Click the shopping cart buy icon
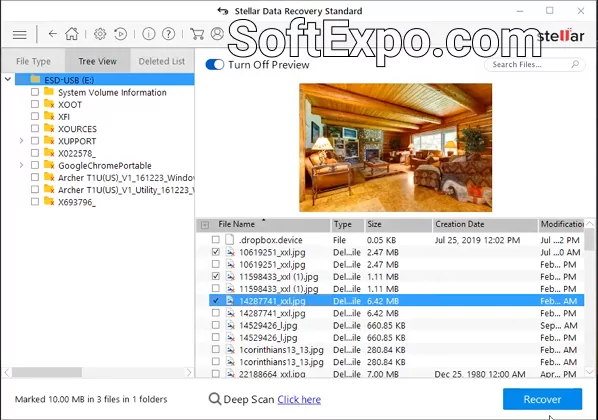The width and height of the screenshot is (598, 420). [197, 34]
